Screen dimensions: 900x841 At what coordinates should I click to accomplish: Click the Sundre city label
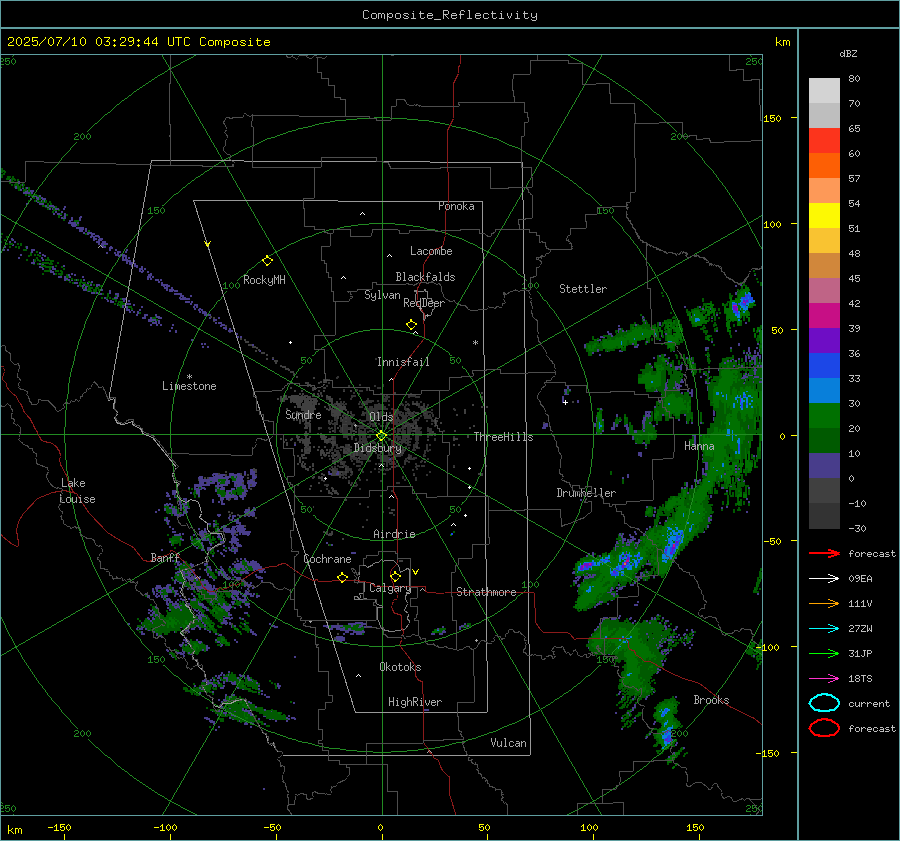303,414
